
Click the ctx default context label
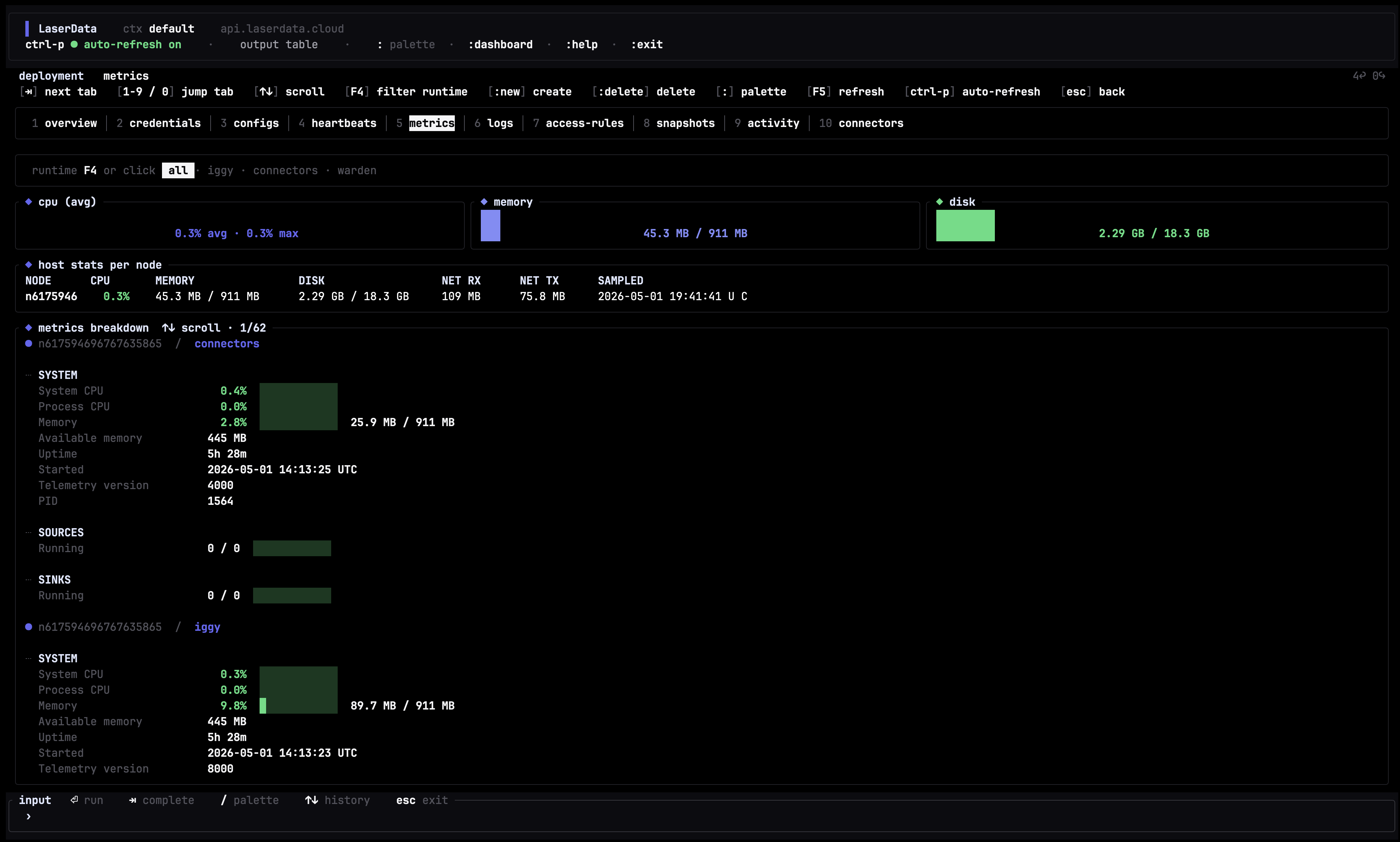click(159, 28)
